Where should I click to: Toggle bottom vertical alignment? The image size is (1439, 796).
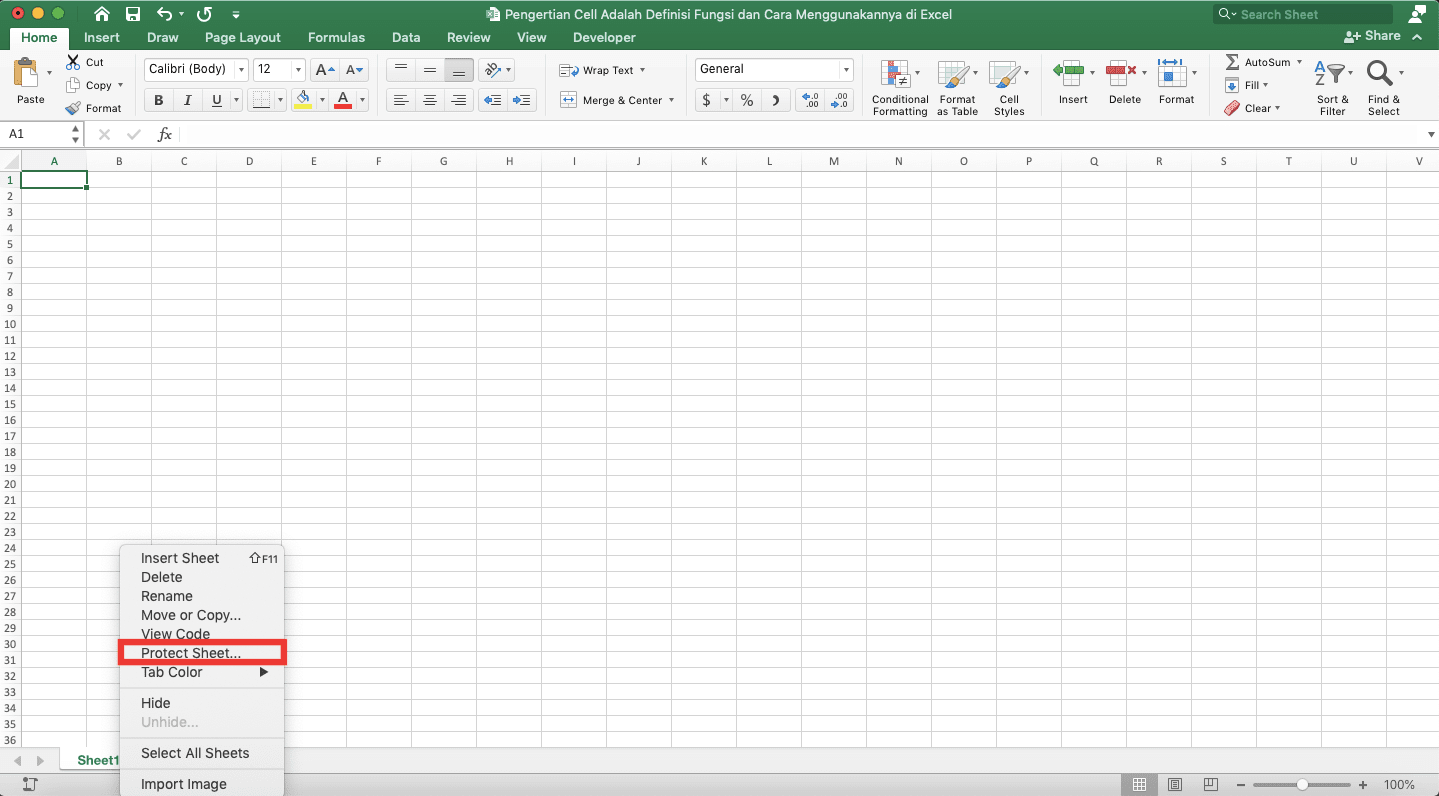pyautogui.click(x=459, y=70)
